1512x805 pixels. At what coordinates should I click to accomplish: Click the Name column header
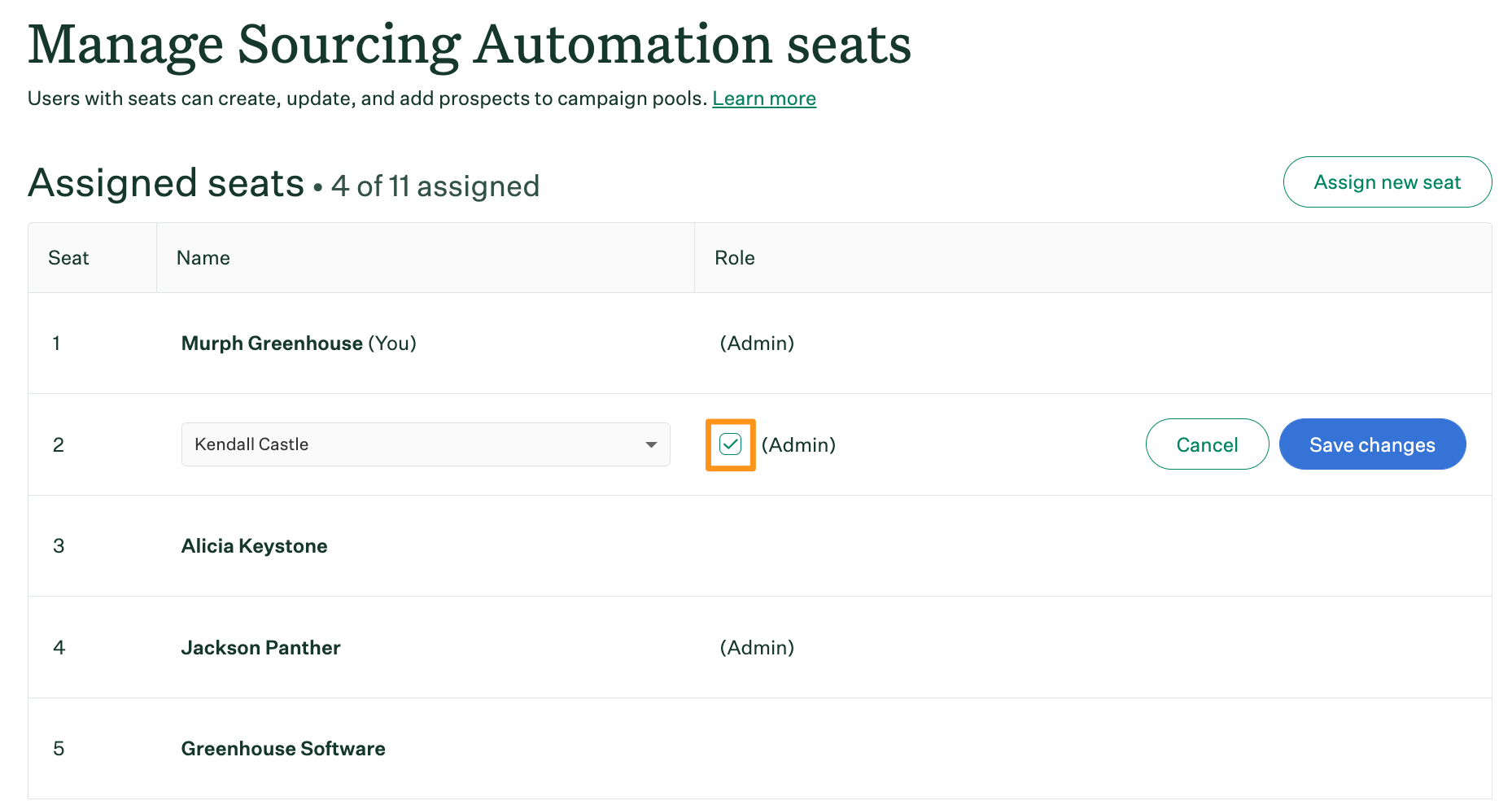202,257
